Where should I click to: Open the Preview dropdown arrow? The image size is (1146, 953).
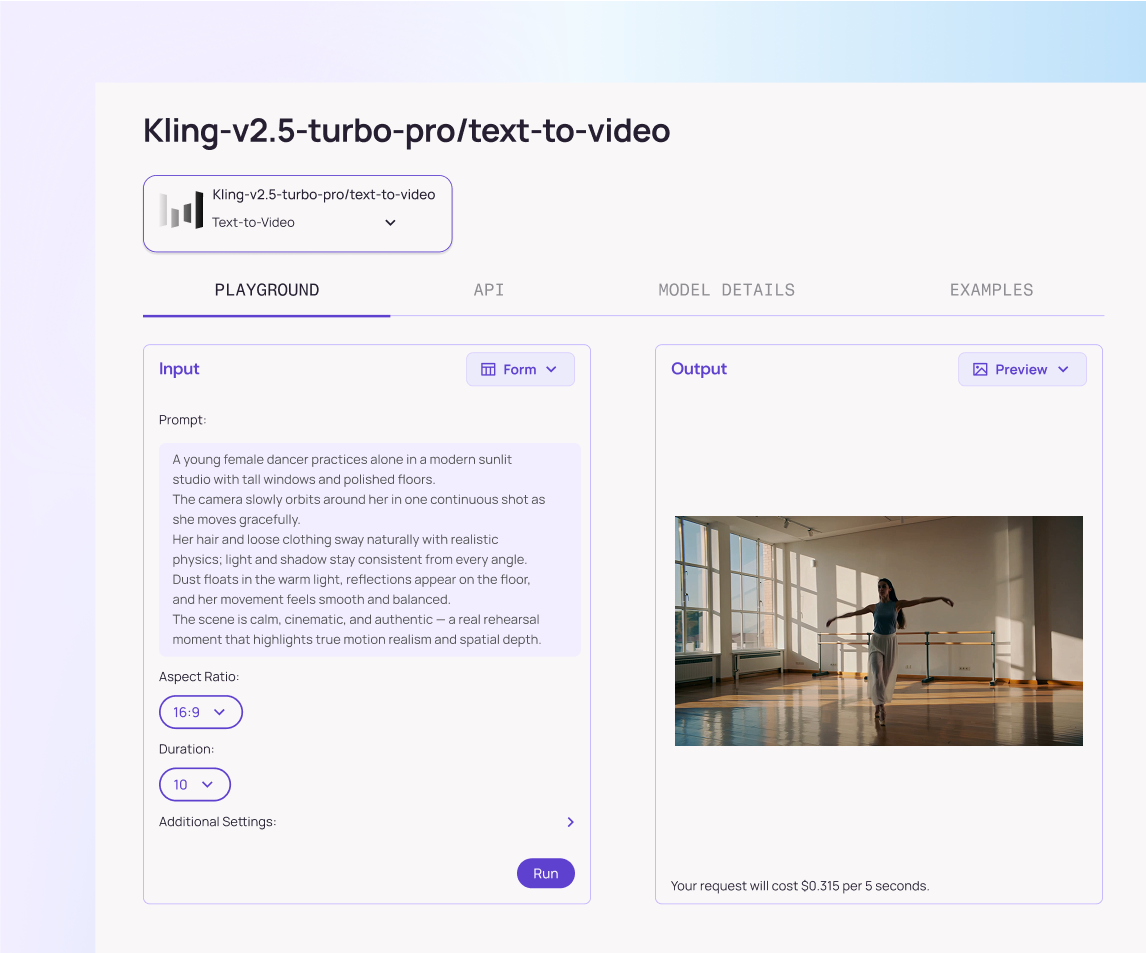point(1064,369)
